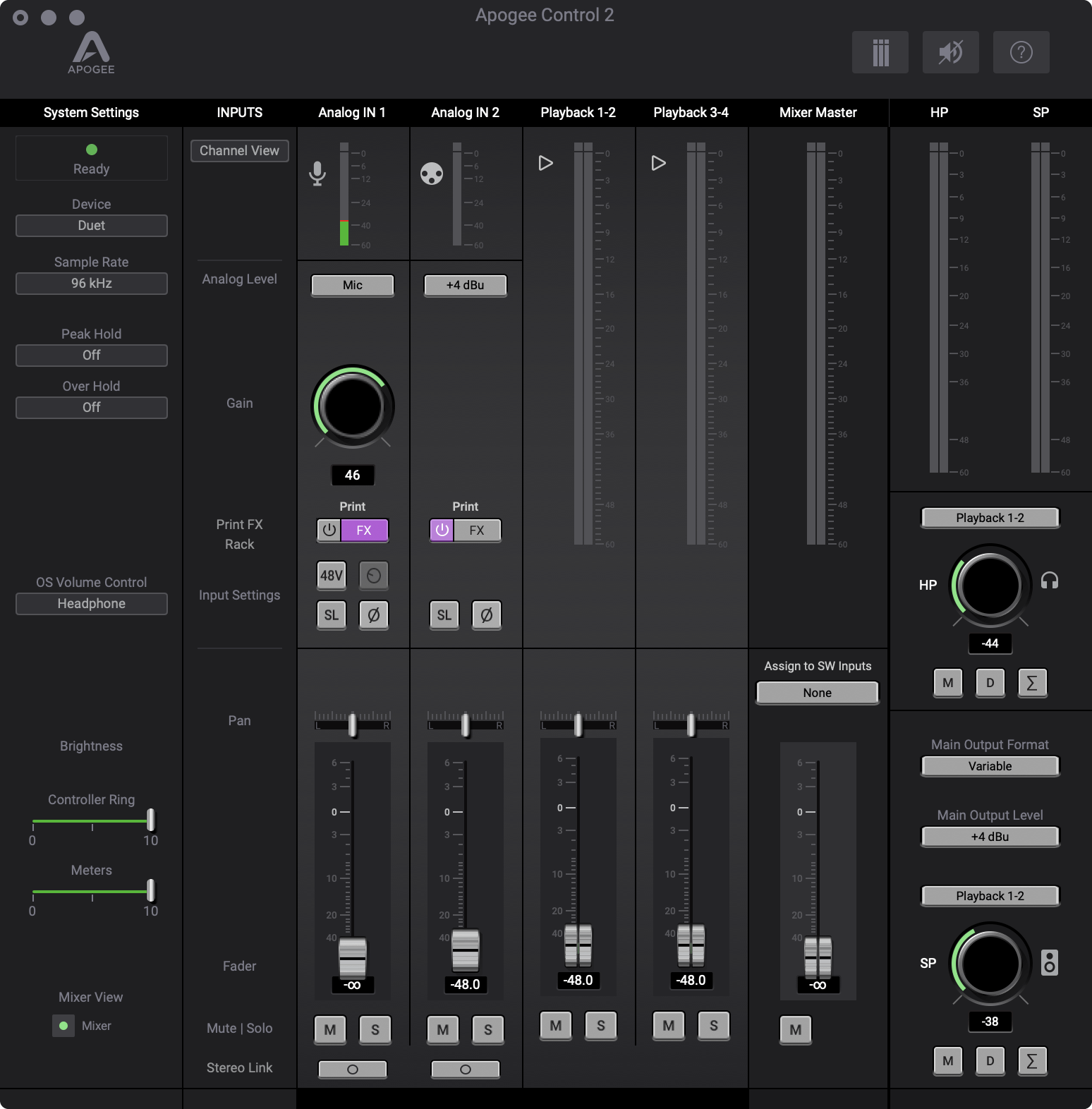Click the XLR connector icon on Analog IN 2
The width and height of the screenshot is (1092, 1109).
pyautogui.click(x=431, y=174)
